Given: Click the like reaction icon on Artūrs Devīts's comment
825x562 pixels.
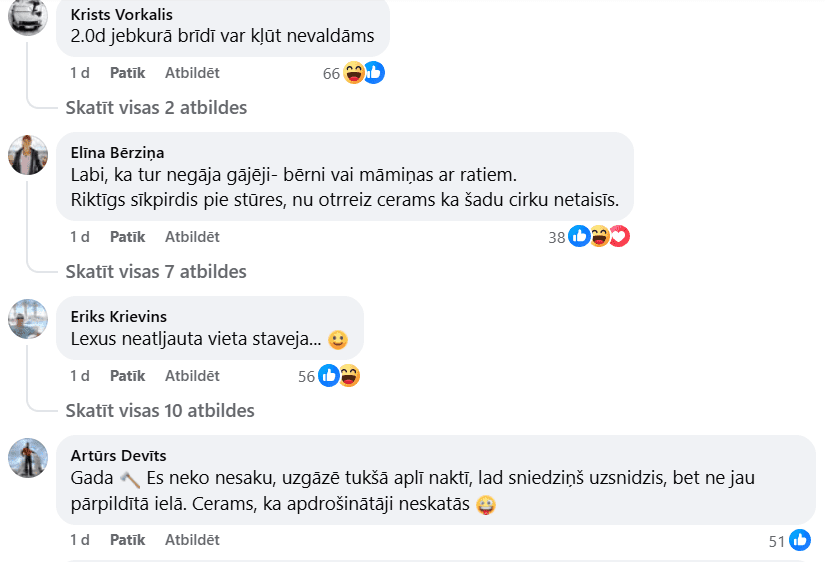Looking at the screenshot, I should click(x=800, y=540).
